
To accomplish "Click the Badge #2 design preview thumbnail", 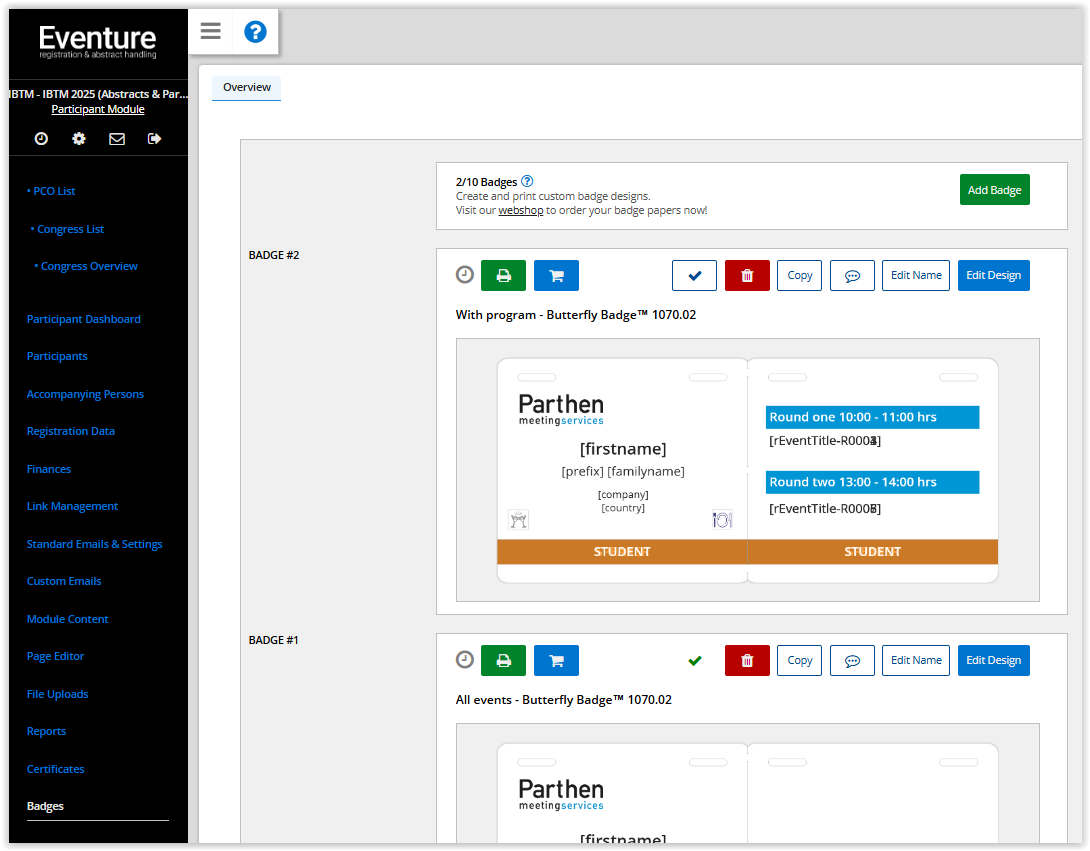I will 747,470.
